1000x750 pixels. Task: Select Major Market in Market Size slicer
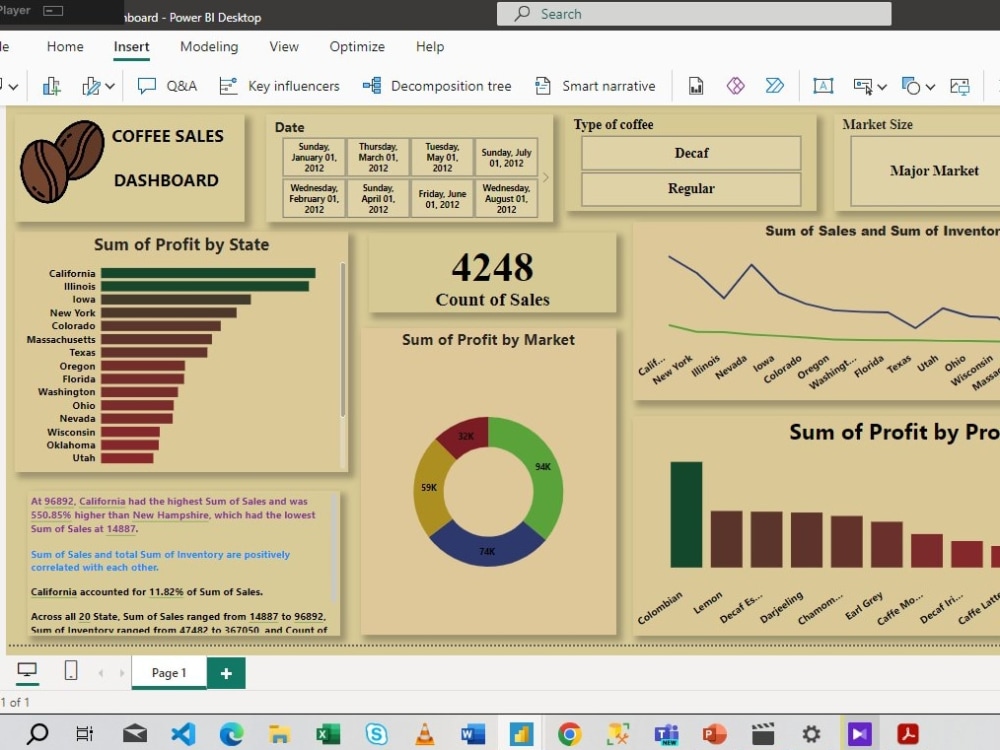[x=934, y=170]
